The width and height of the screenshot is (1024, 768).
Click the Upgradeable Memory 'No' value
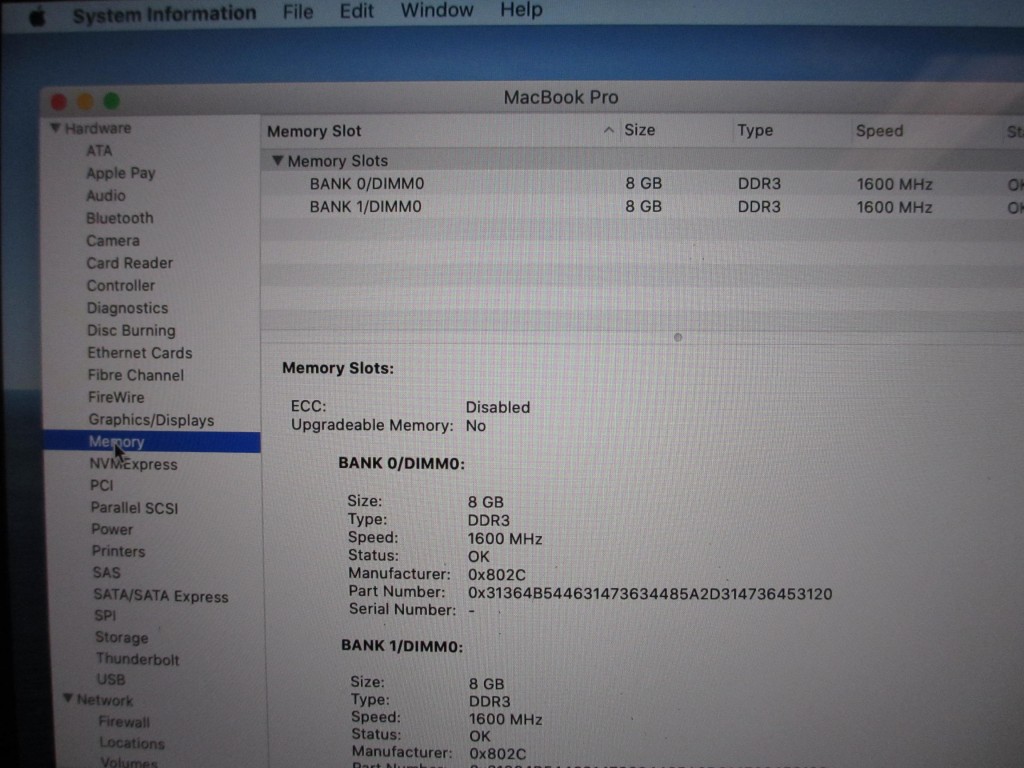click(x=475, y=426)
